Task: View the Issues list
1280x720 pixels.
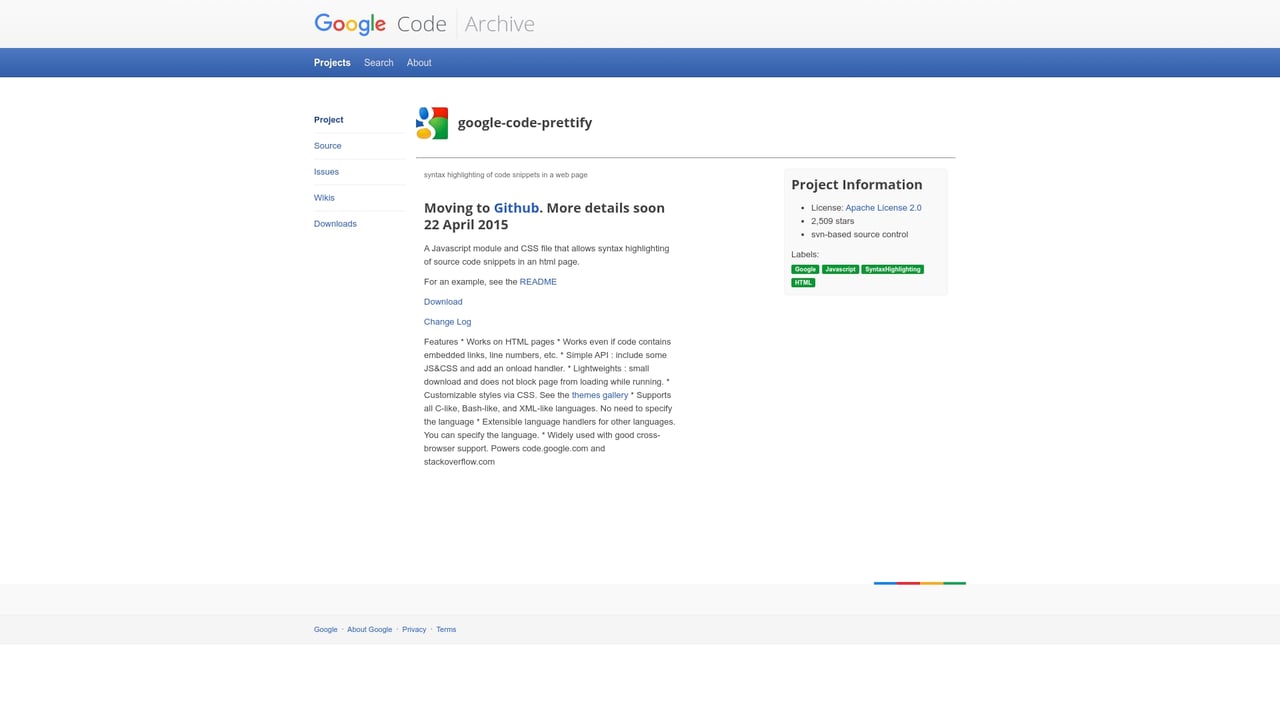Action: (x=326, y=171)
